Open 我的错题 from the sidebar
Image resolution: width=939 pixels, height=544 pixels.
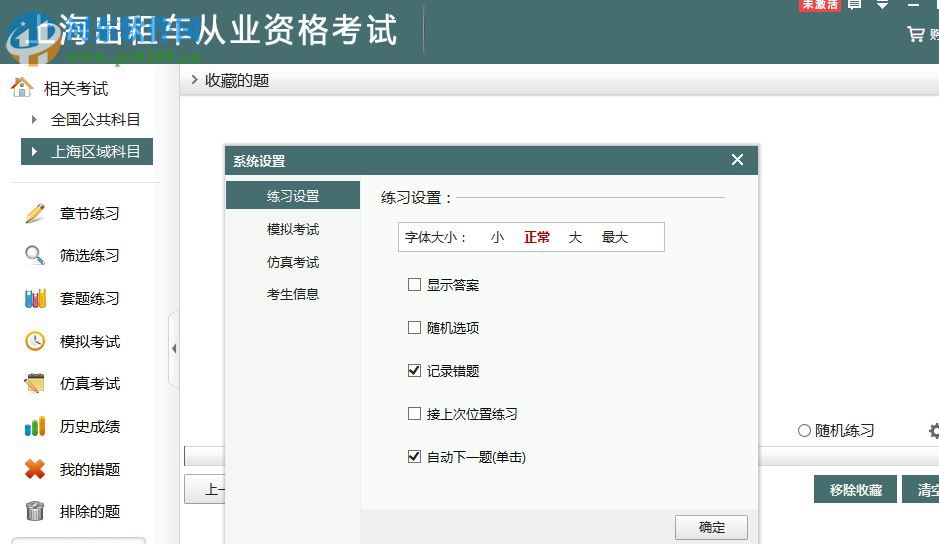coord(90,469)
